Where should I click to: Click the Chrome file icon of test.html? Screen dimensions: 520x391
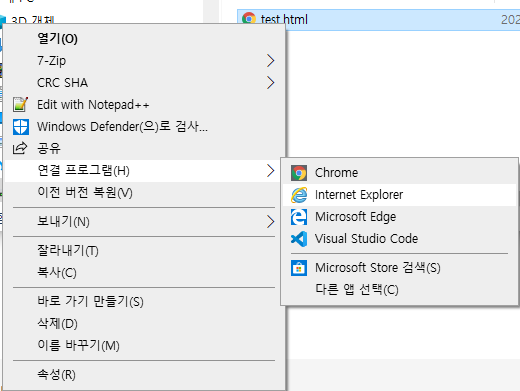249,19
